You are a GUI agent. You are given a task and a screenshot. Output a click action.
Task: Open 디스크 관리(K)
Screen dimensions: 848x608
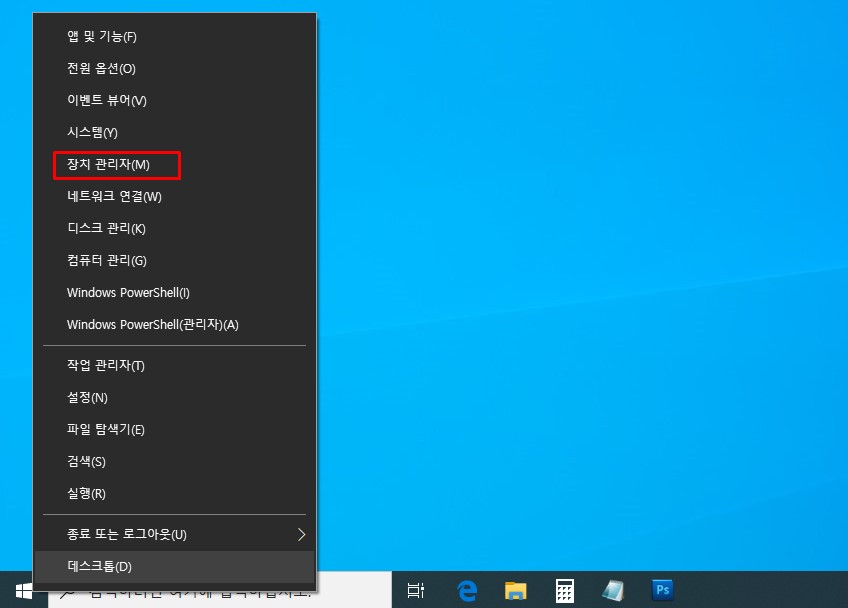[175, 228]
